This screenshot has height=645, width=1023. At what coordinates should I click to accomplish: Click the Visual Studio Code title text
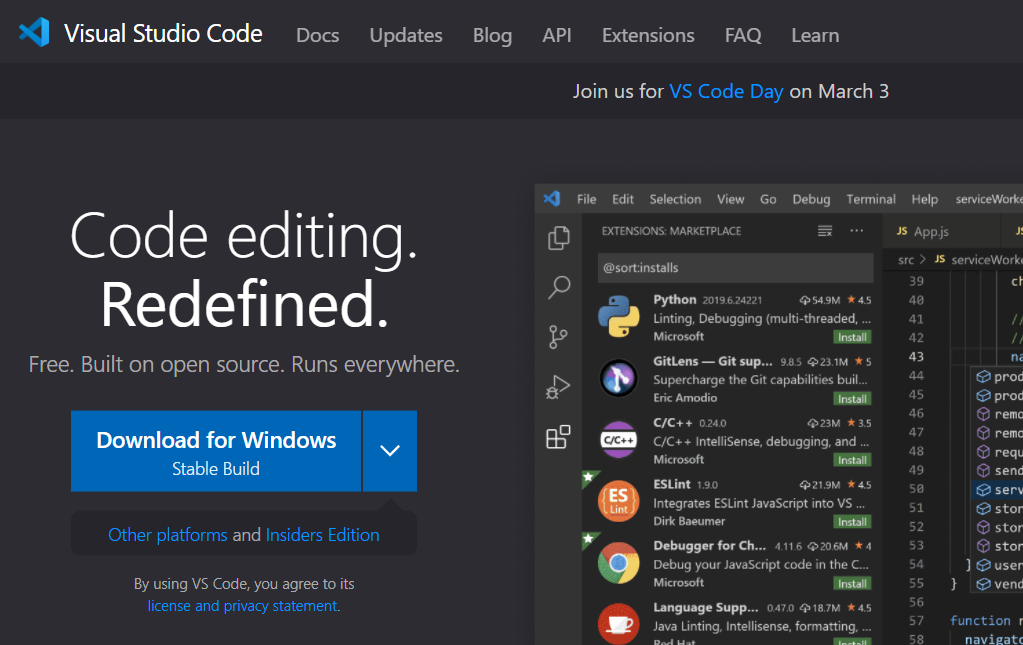pos(163,33)
